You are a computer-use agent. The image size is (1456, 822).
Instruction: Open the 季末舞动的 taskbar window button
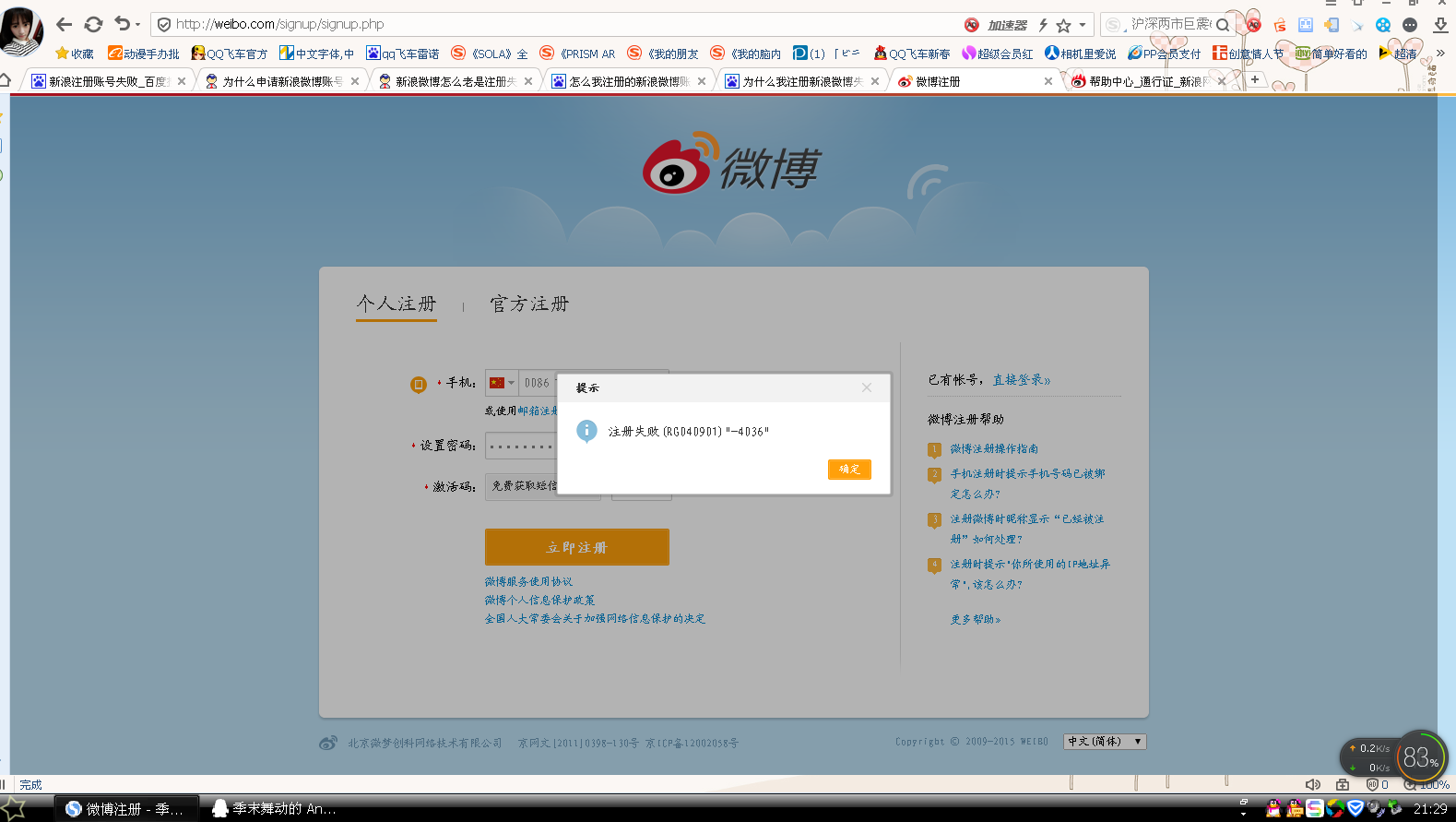[x=275, y=809]
